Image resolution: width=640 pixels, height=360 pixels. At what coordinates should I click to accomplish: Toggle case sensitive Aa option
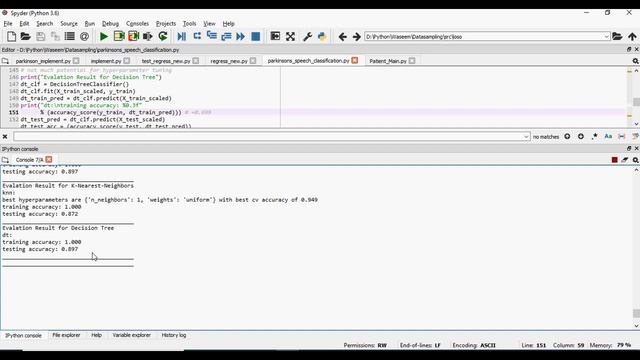(608, 136)
